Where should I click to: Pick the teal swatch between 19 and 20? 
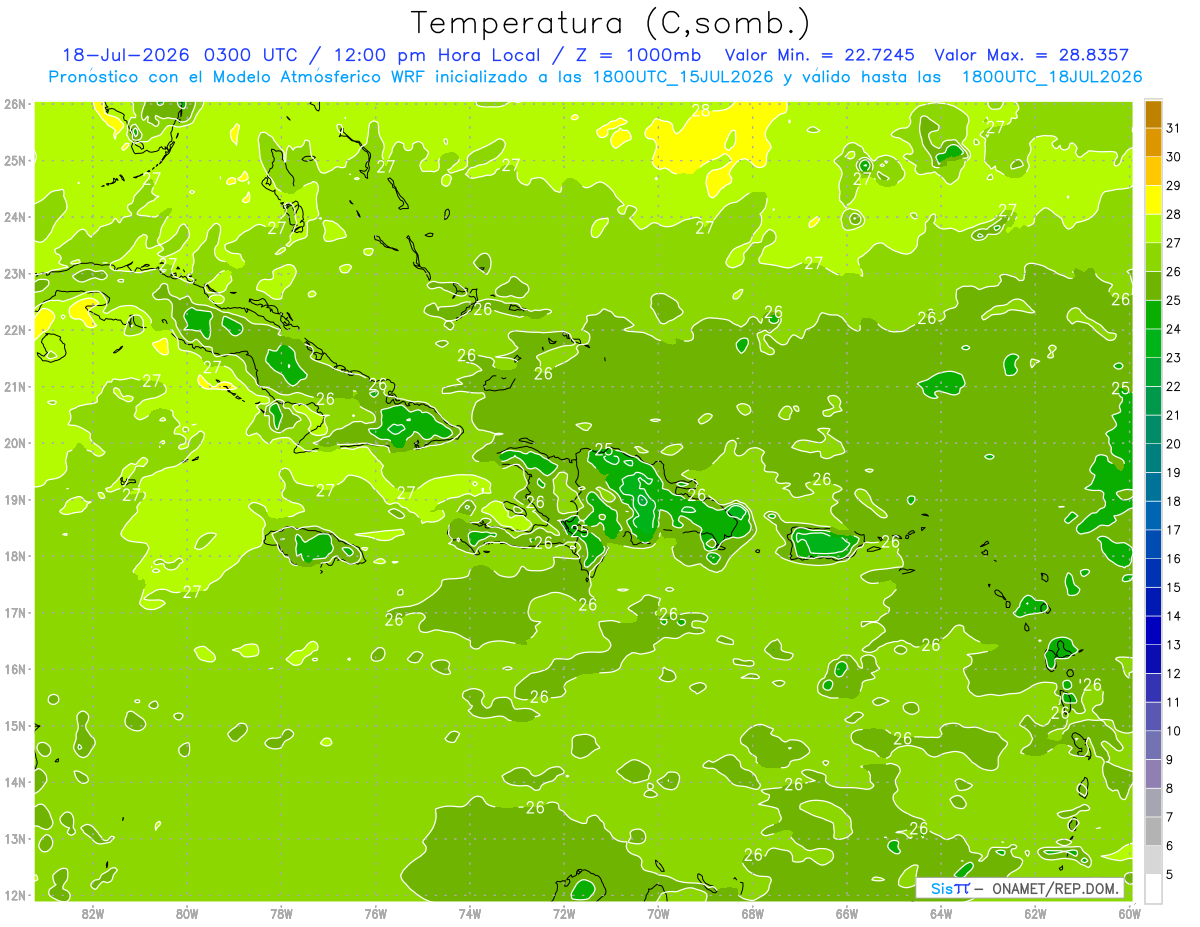[1153, 458]
